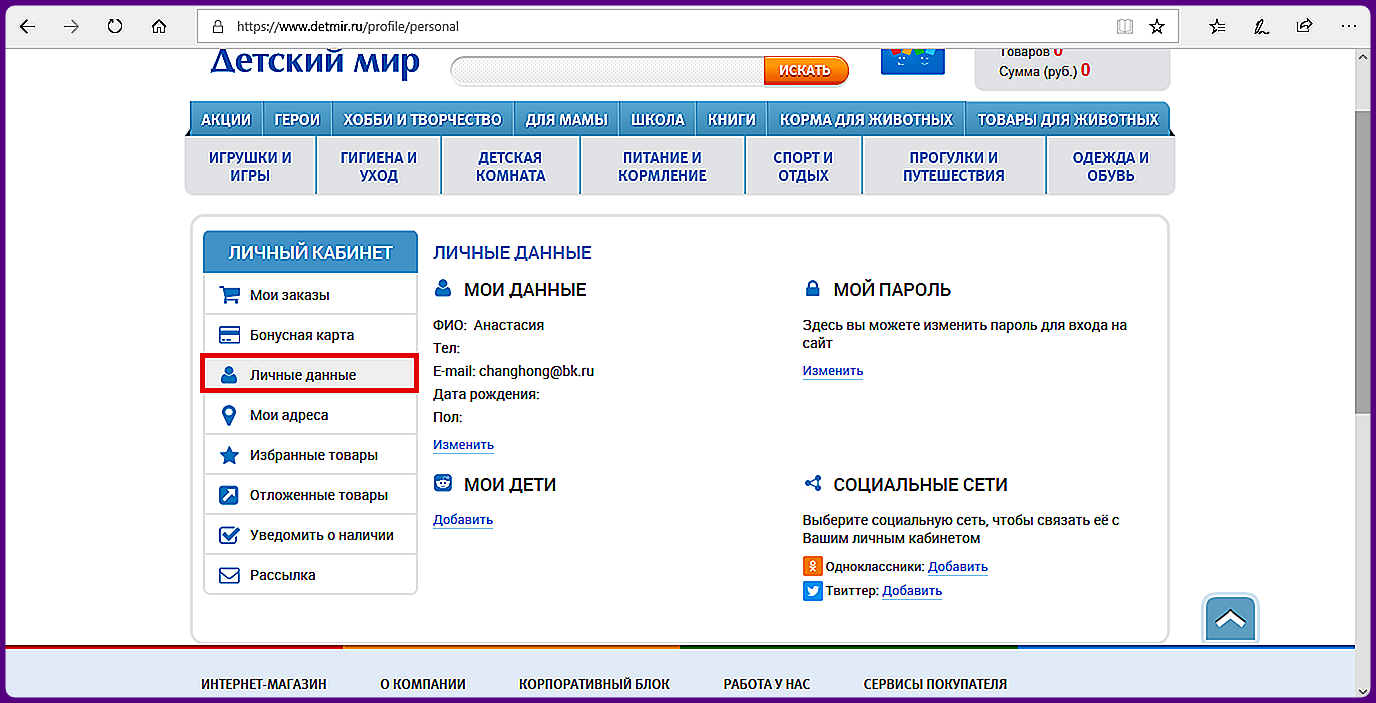This screenshot has height=703, width=1376.
Task: Click Изменить under МОИ ДАННЫЕ
Action: [x=463, y=445]
